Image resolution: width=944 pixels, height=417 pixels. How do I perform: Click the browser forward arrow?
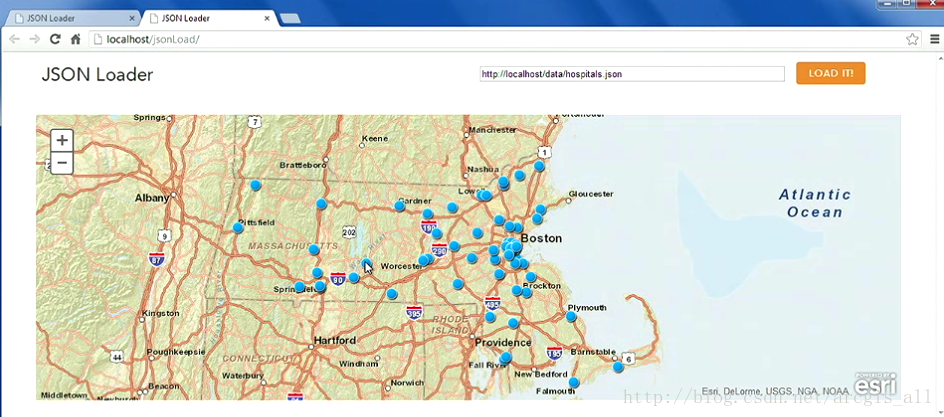pyautogui.click(x=35, y=39)
